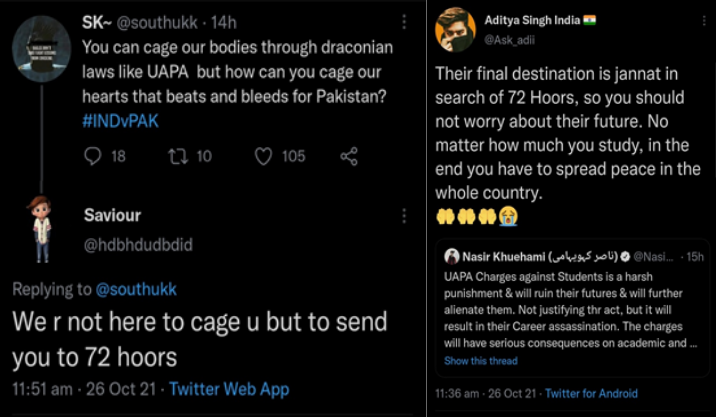
Task: Open the @hdbhdudbdid handle
Action: [137, 244]
